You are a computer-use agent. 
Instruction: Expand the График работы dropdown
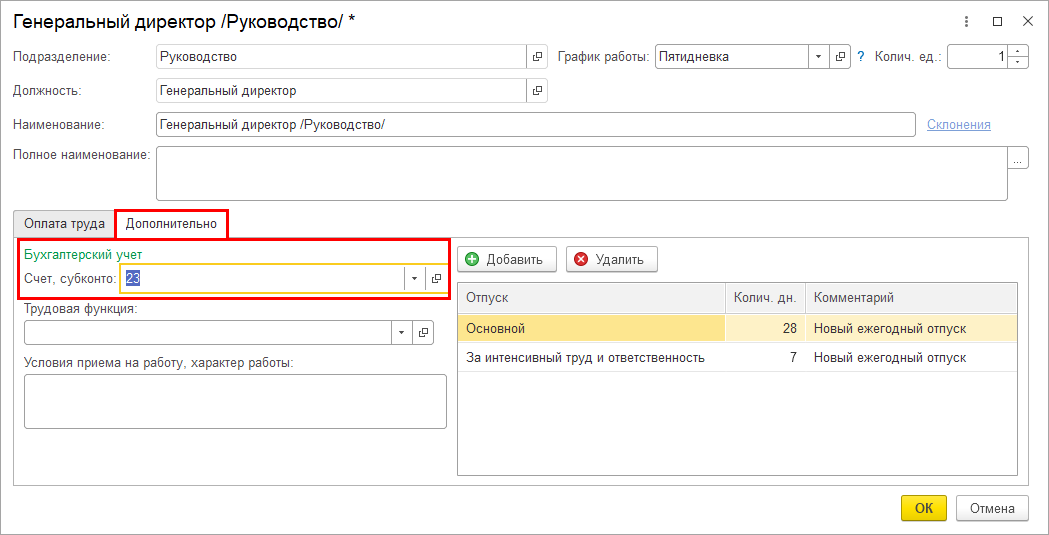tap(819, 57)
